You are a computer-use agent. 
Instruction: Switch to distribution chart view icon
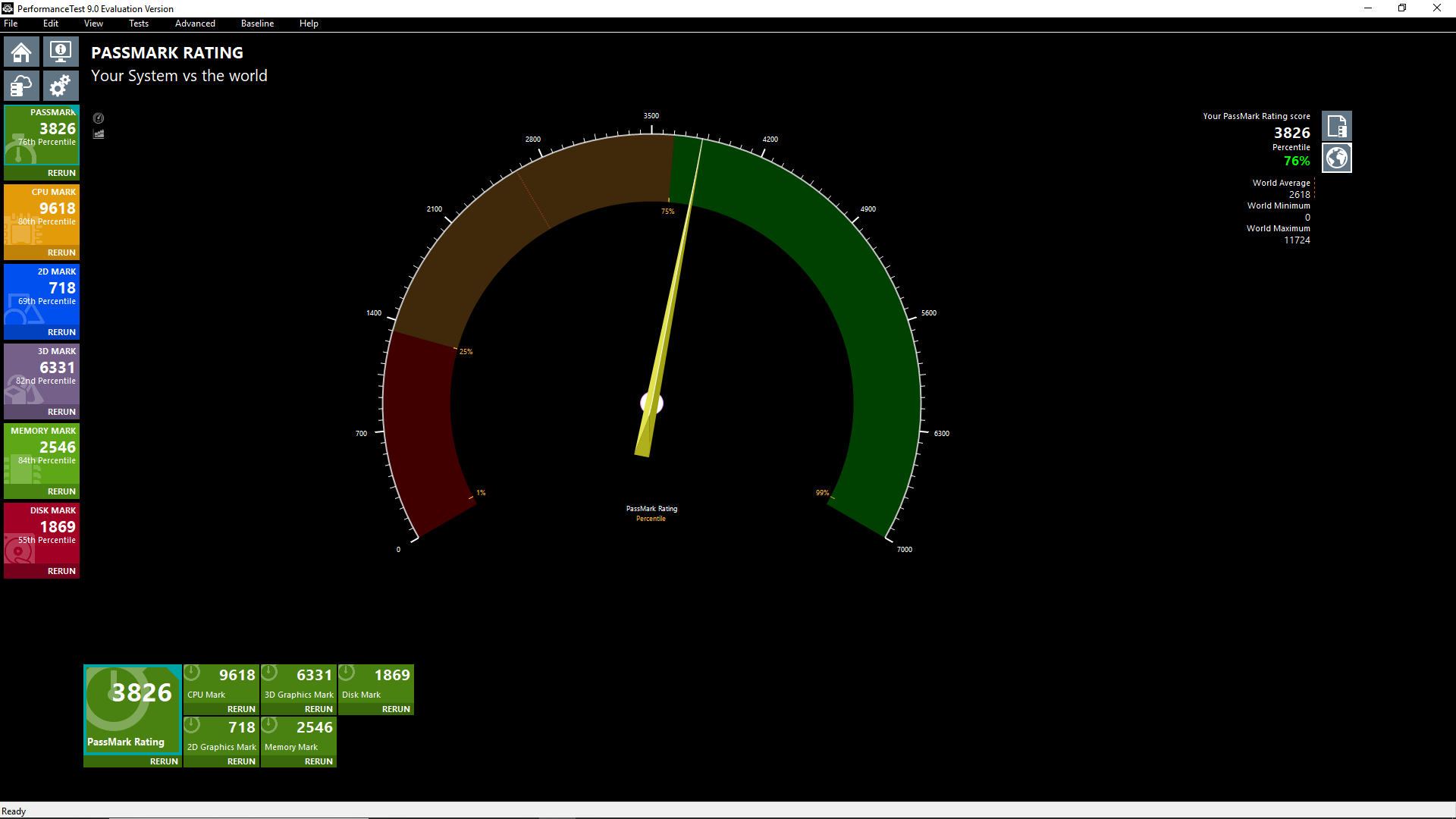[99, 134]
